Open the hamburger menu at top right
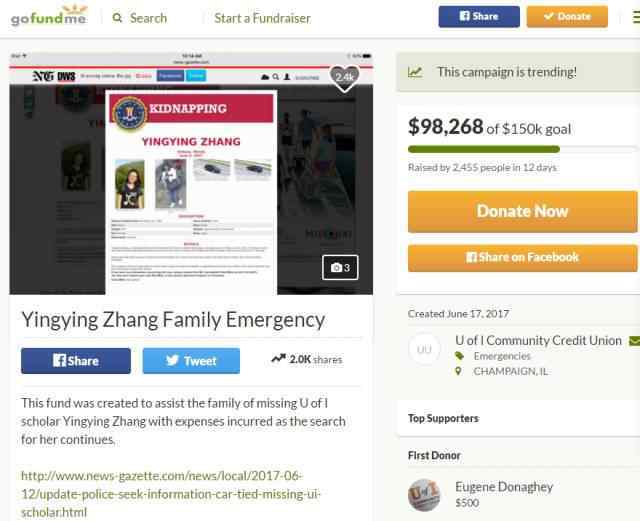Viewport: 640px width, 521px height. (636, 17)
